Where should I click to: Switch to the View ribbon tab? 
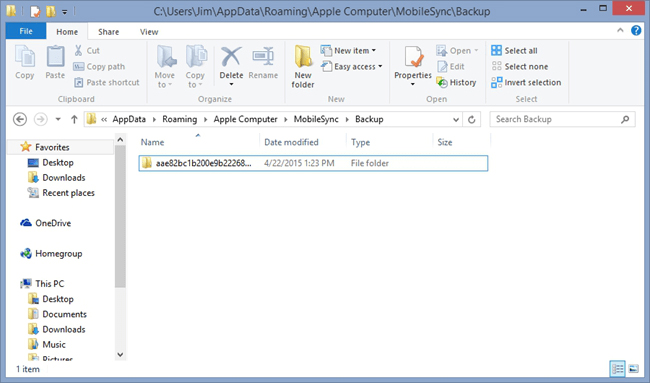click(x=149, y=32)
